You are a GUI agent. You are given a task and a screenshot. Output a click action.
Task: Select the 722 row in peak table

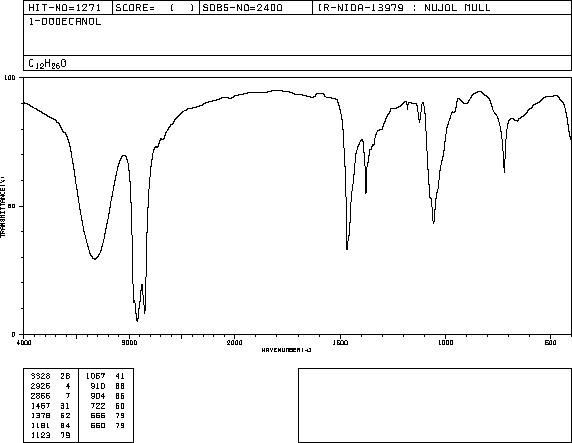tap(106, 406)
